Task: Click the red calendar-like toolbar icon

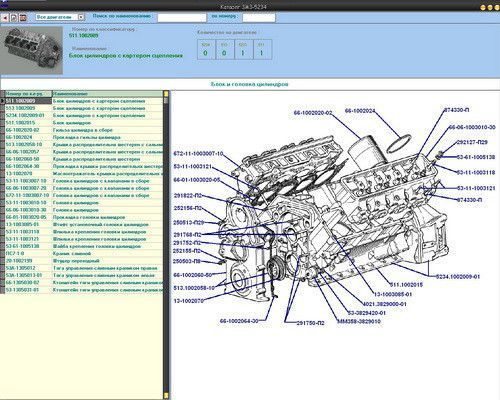Action: (23, 17)
